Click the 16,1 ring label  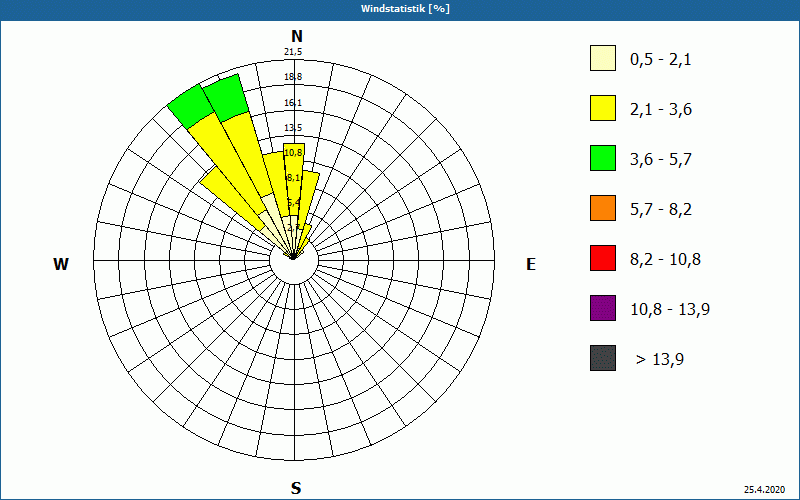pos(293,103)
